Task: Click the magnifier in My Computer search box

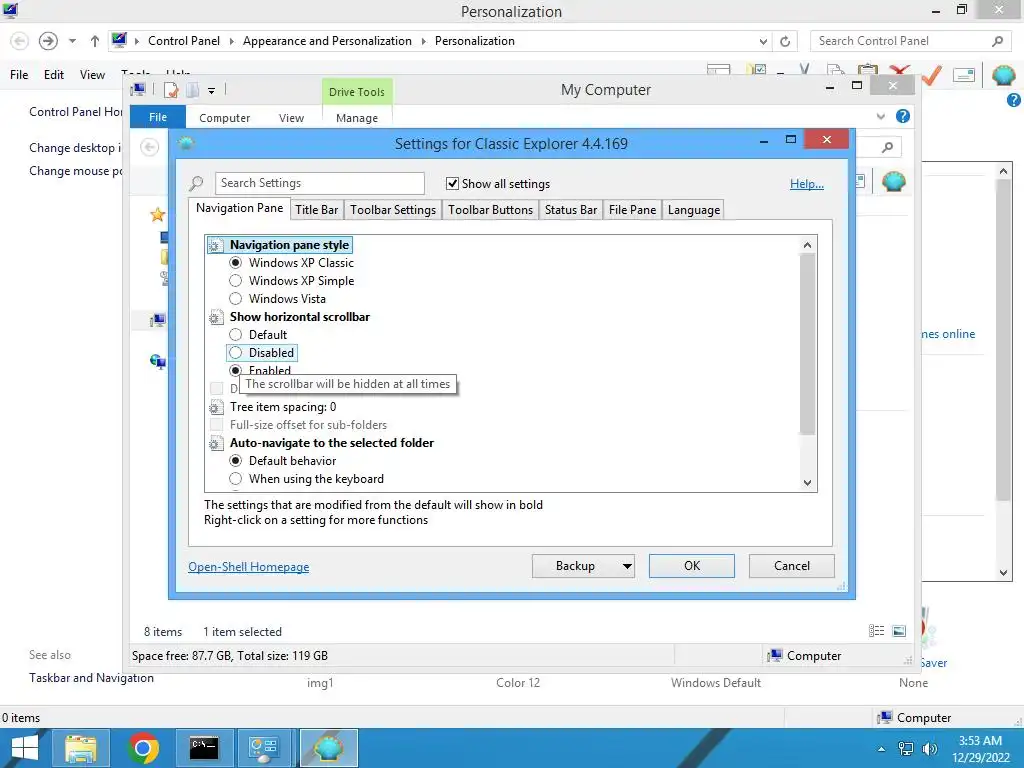Action: (887, 147)
